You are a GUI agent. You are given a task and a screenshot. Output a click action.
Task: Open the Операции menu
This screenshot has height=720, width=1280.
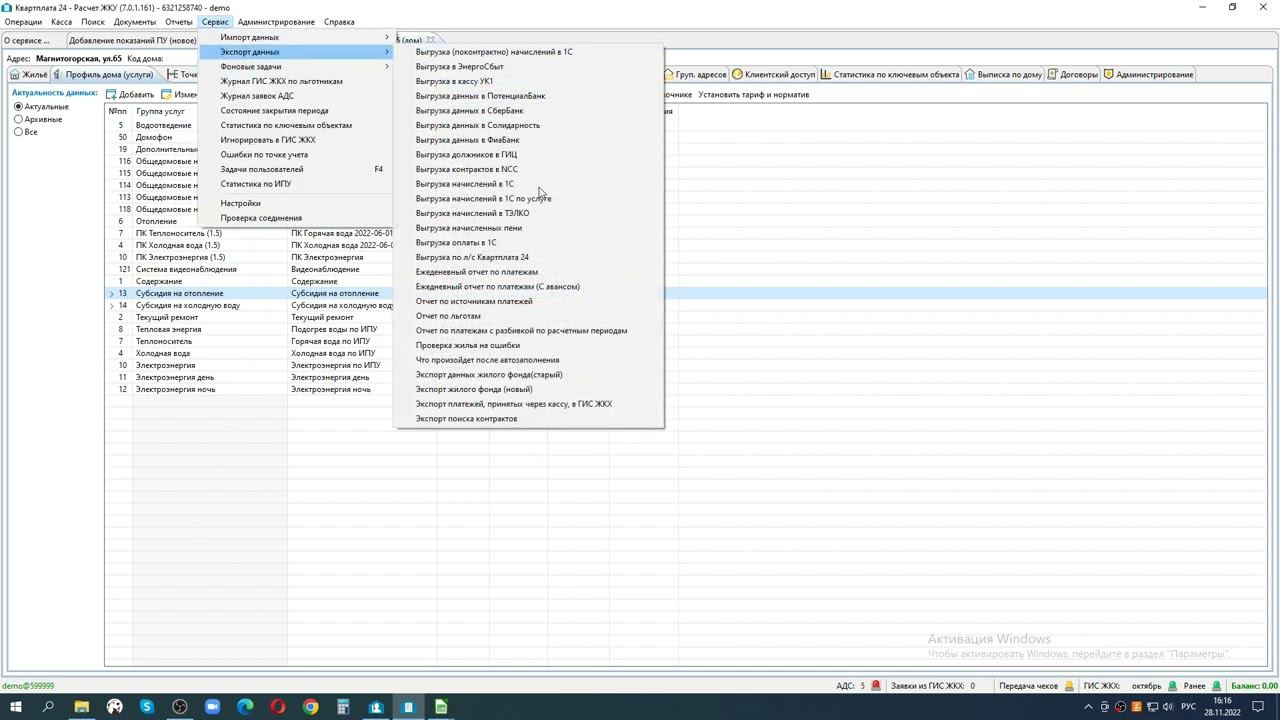pos(24,22)
